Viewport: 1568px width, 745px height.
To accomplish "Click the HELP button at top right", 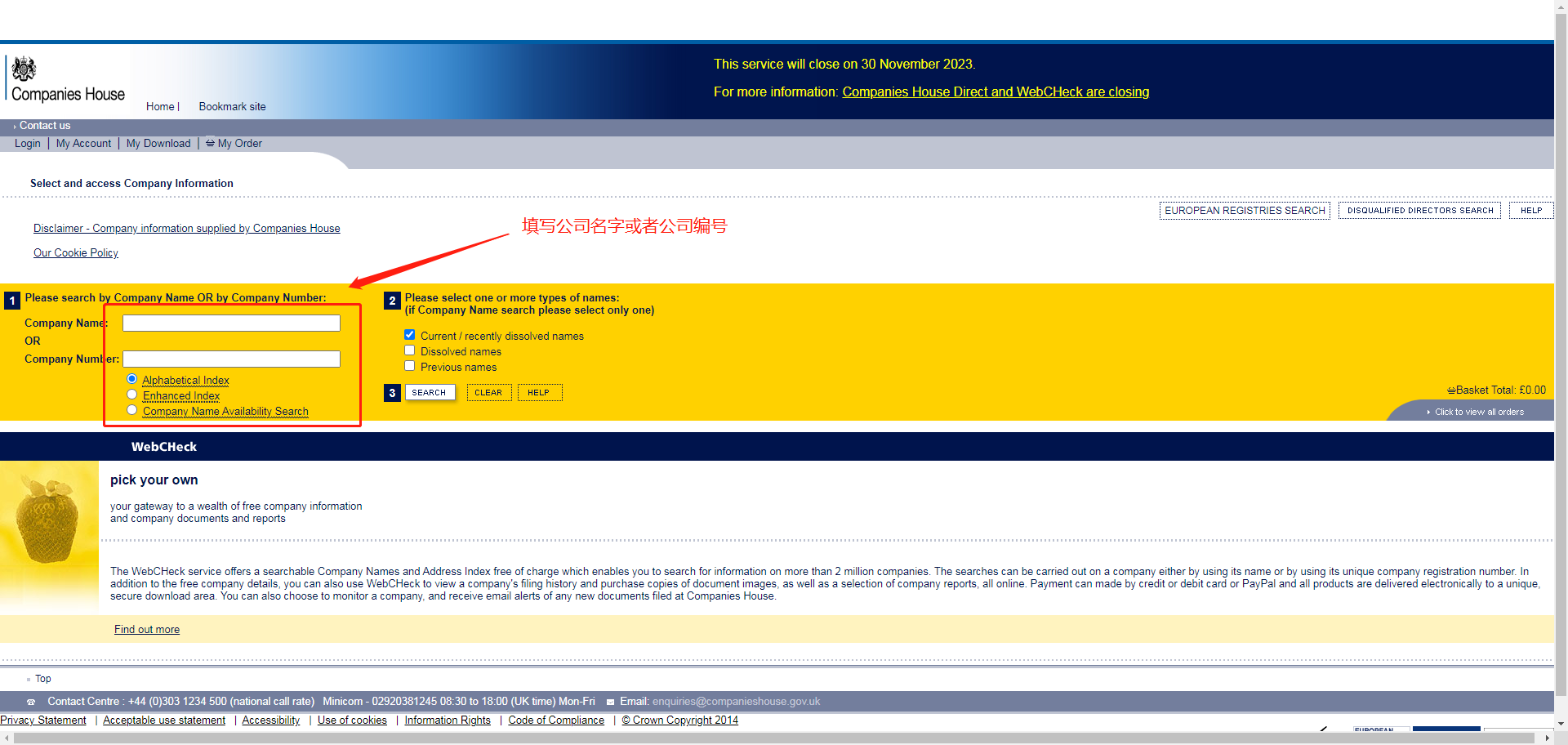I will click(1530, 211).
